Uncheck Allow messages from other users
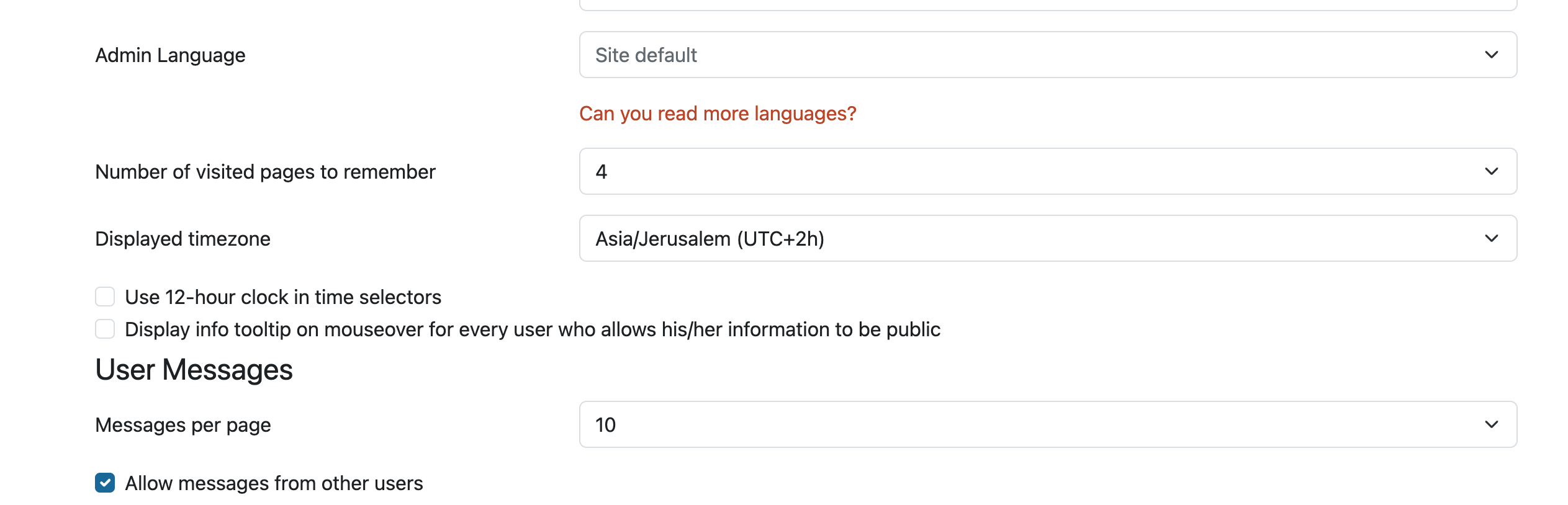1568x505 pixels. click(x=105, y=483)
